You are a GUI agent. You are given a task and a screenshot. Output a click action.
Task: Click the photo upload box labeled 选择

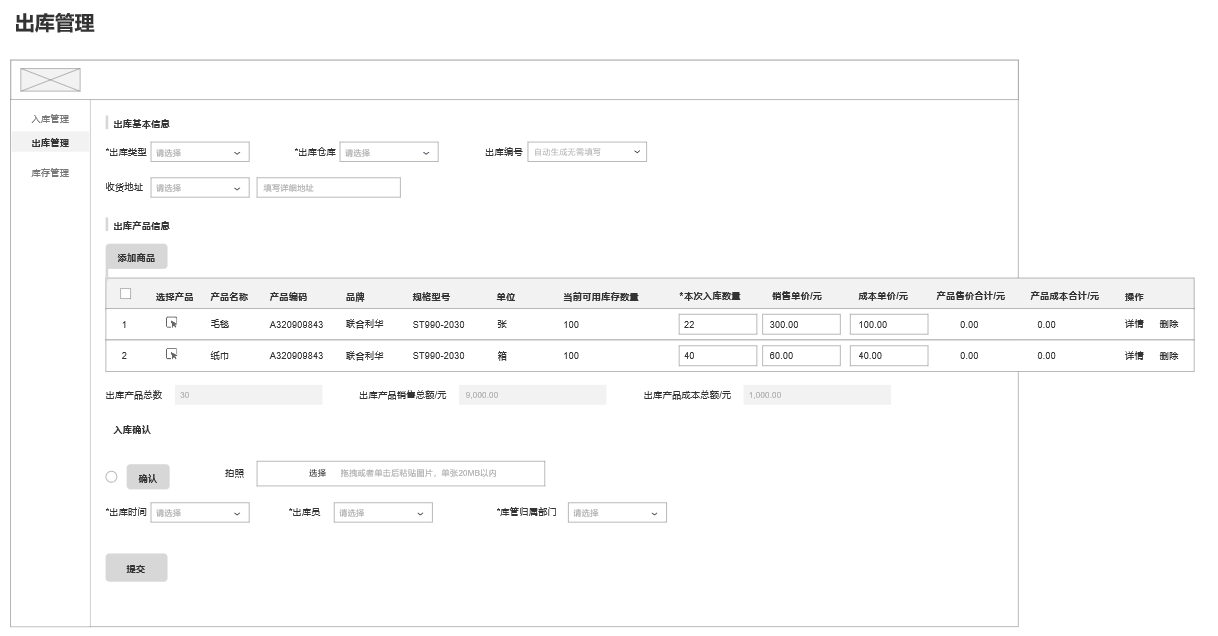coord(400,473)
